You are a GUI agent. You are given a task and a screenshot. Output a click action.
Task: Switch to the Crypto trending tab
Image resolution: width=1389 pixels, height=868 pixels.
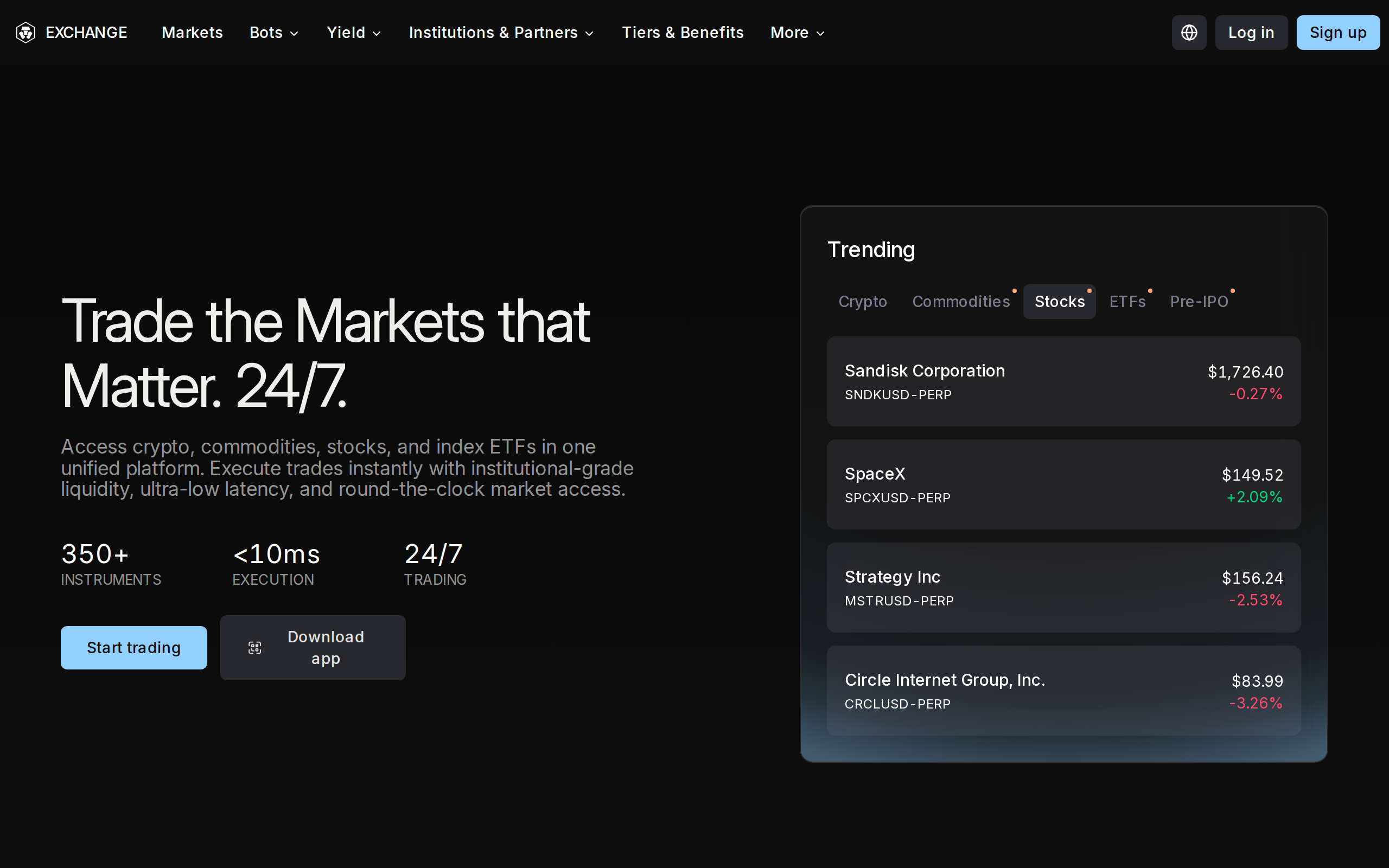pos(863,302)
